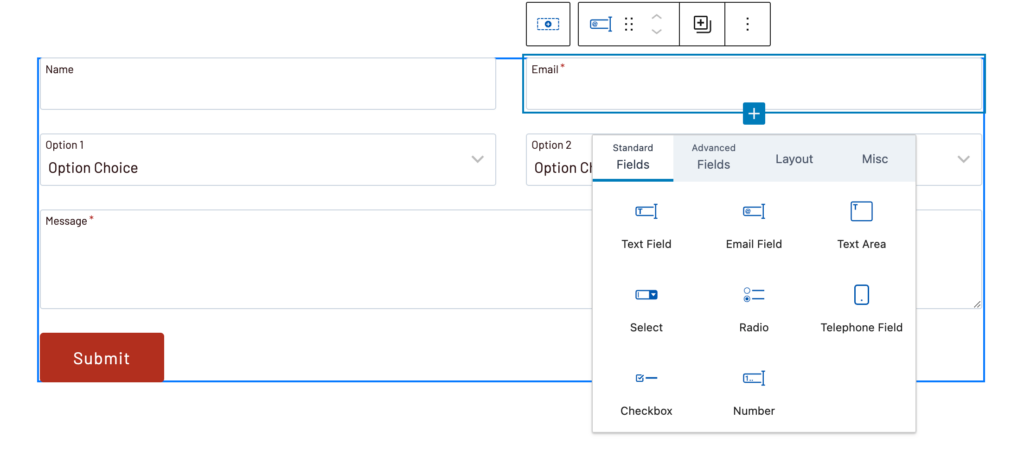Screen dimensions: 1024x456
Task: Add a Text Area block
Action: (x=861, y=224)
